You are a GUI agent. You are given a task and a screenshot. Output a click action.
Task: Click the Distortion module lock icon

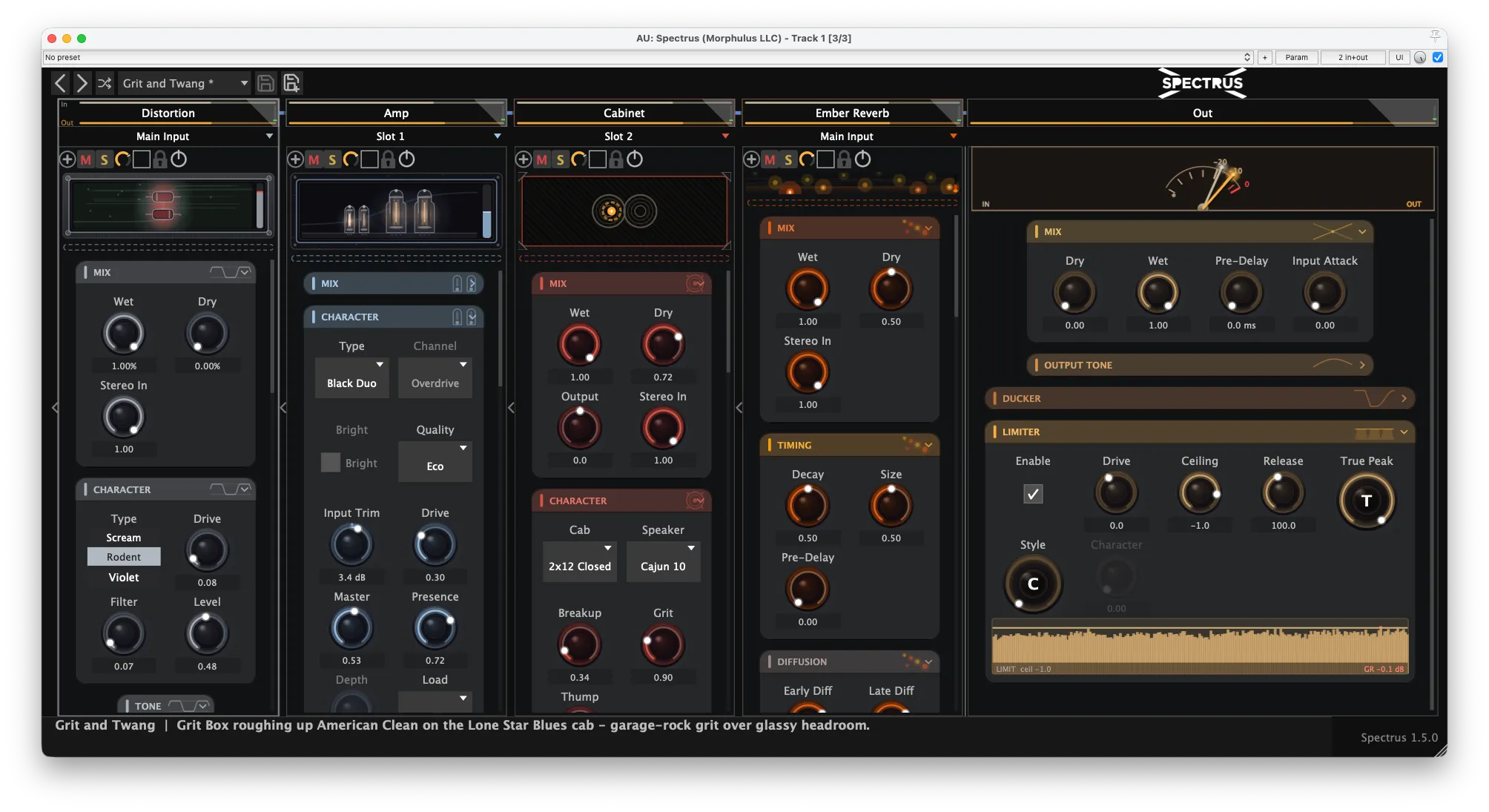[160, 159]
